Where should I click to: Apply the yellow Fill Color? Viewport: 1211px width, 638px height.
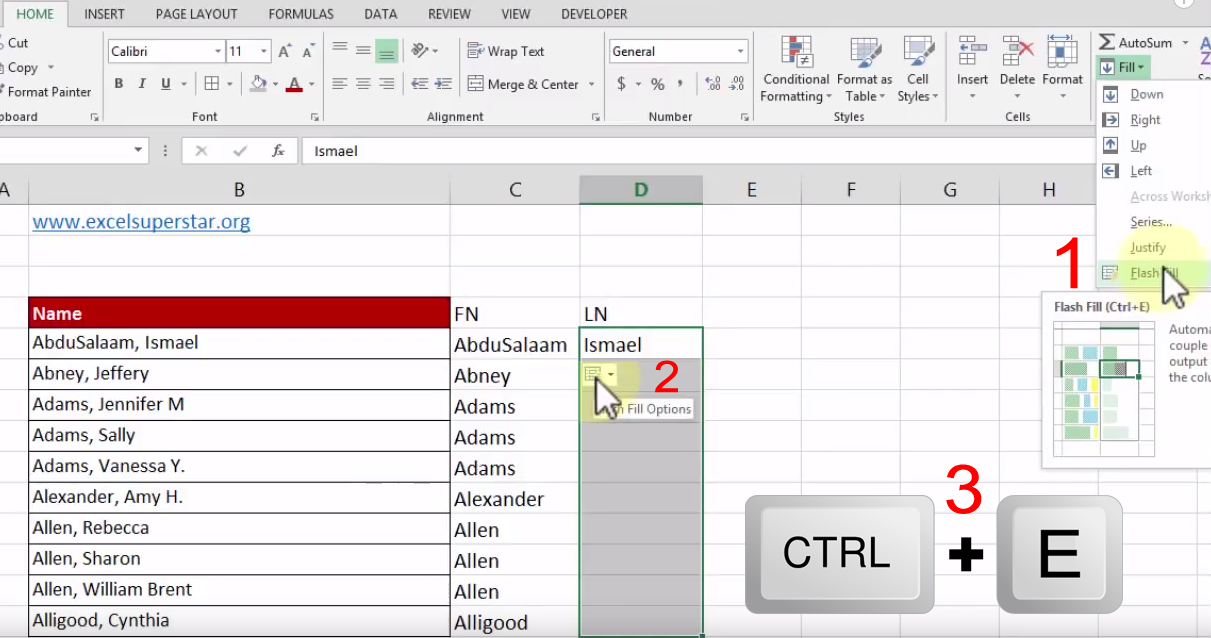[x=258, y=84]
